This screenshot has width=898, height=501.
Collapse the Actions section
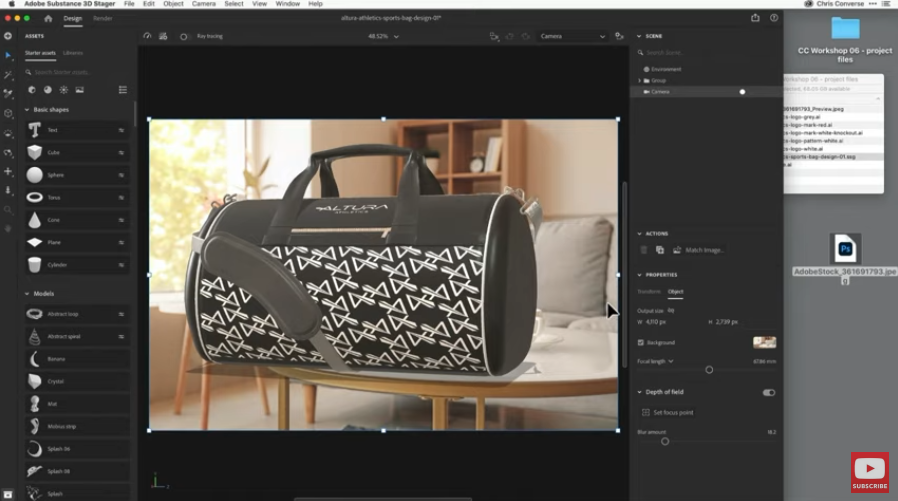point(639,234)
